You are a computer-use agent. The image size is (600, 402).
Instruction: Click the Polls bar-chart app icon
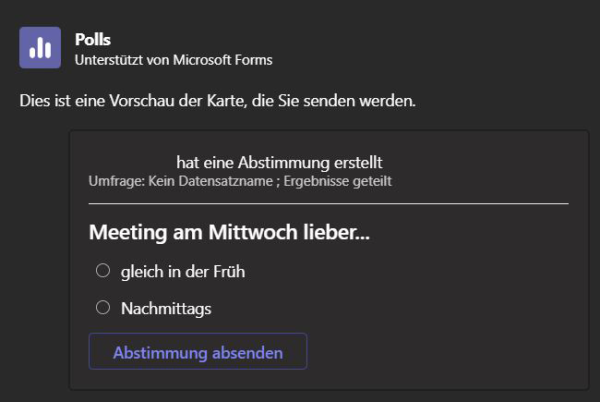pyautogui.click(x=40, y=47)
